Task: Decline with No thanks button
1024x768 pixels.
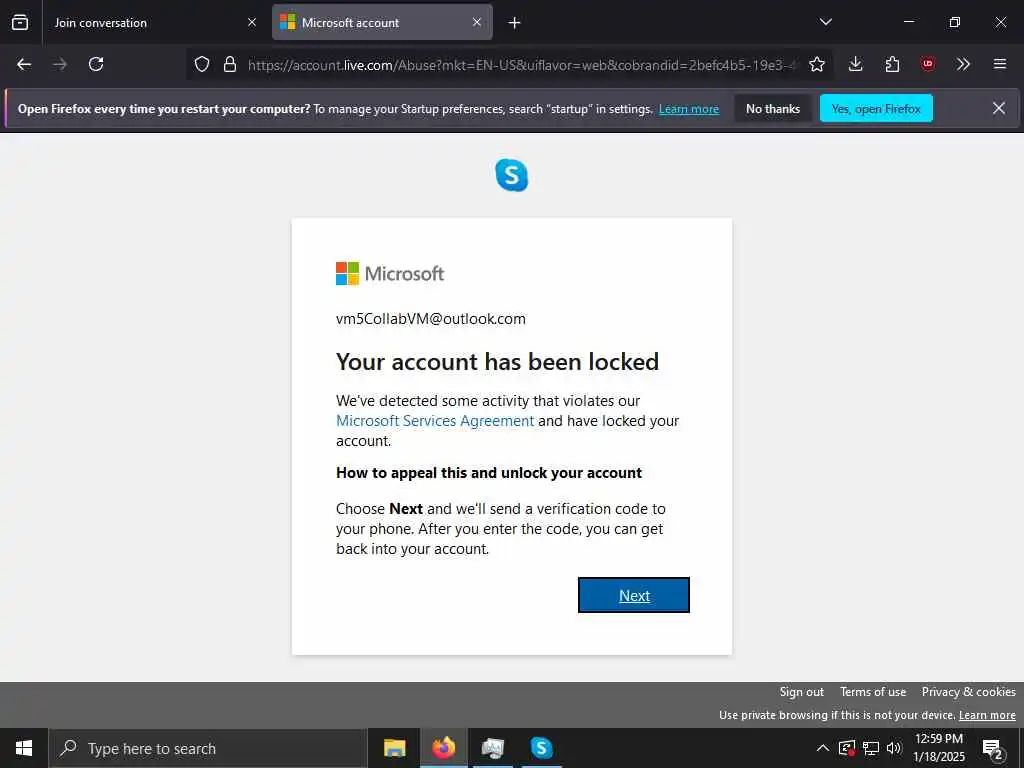Action: tap(773, 108)
